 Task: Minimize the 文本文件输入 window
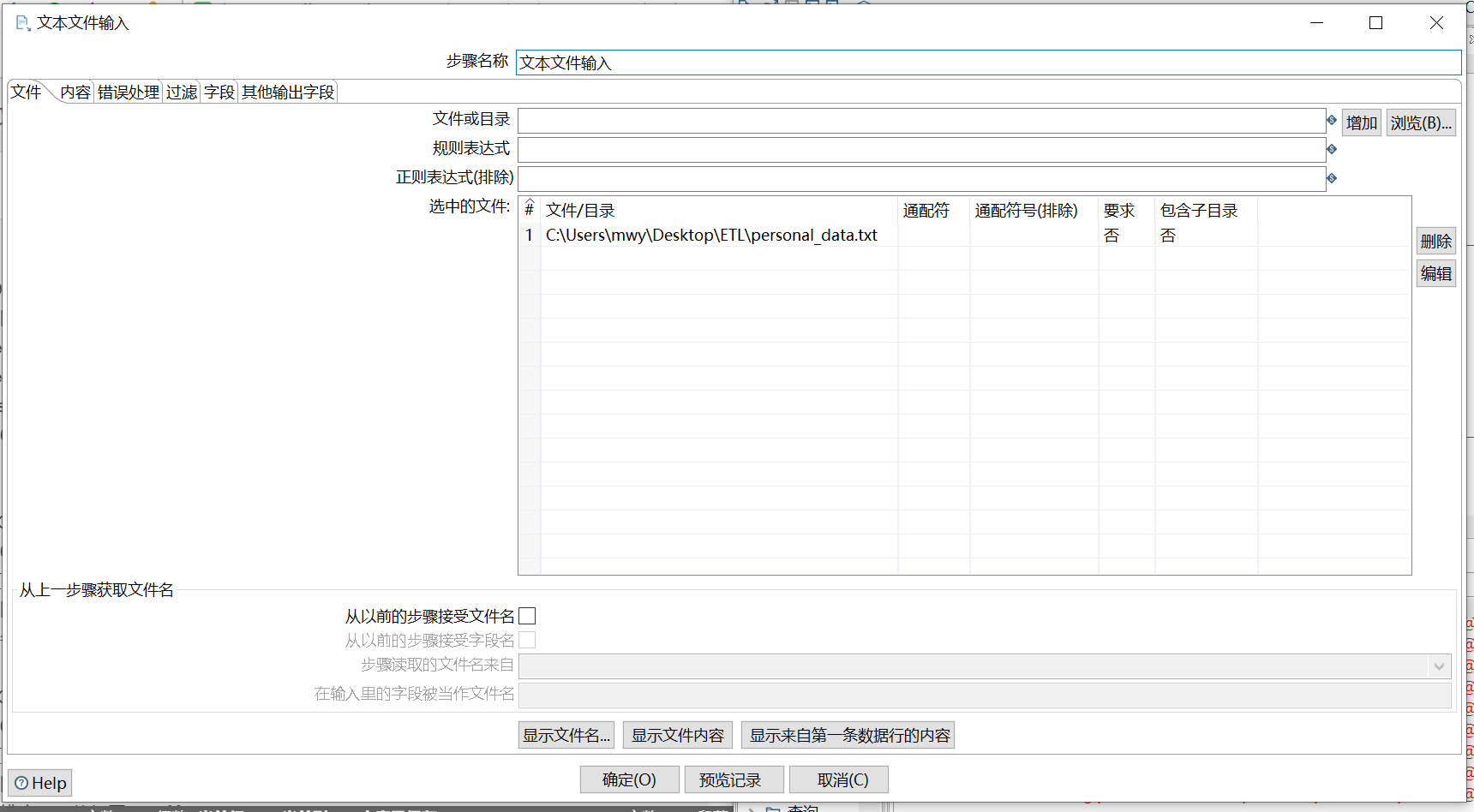click(x=1317, y=23)
